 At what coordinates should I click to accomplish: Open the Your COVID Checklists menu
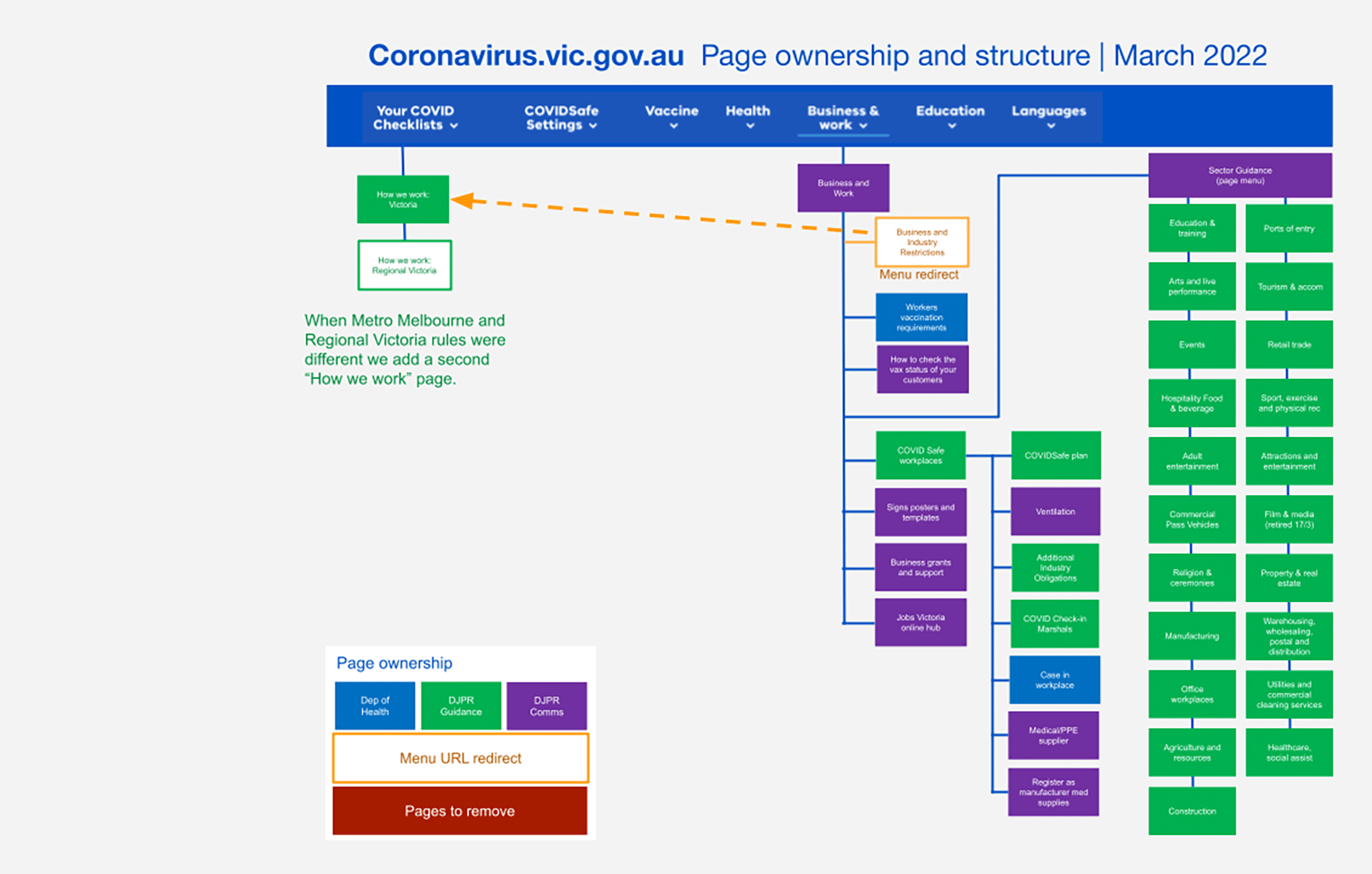click(x=415, y=118)
